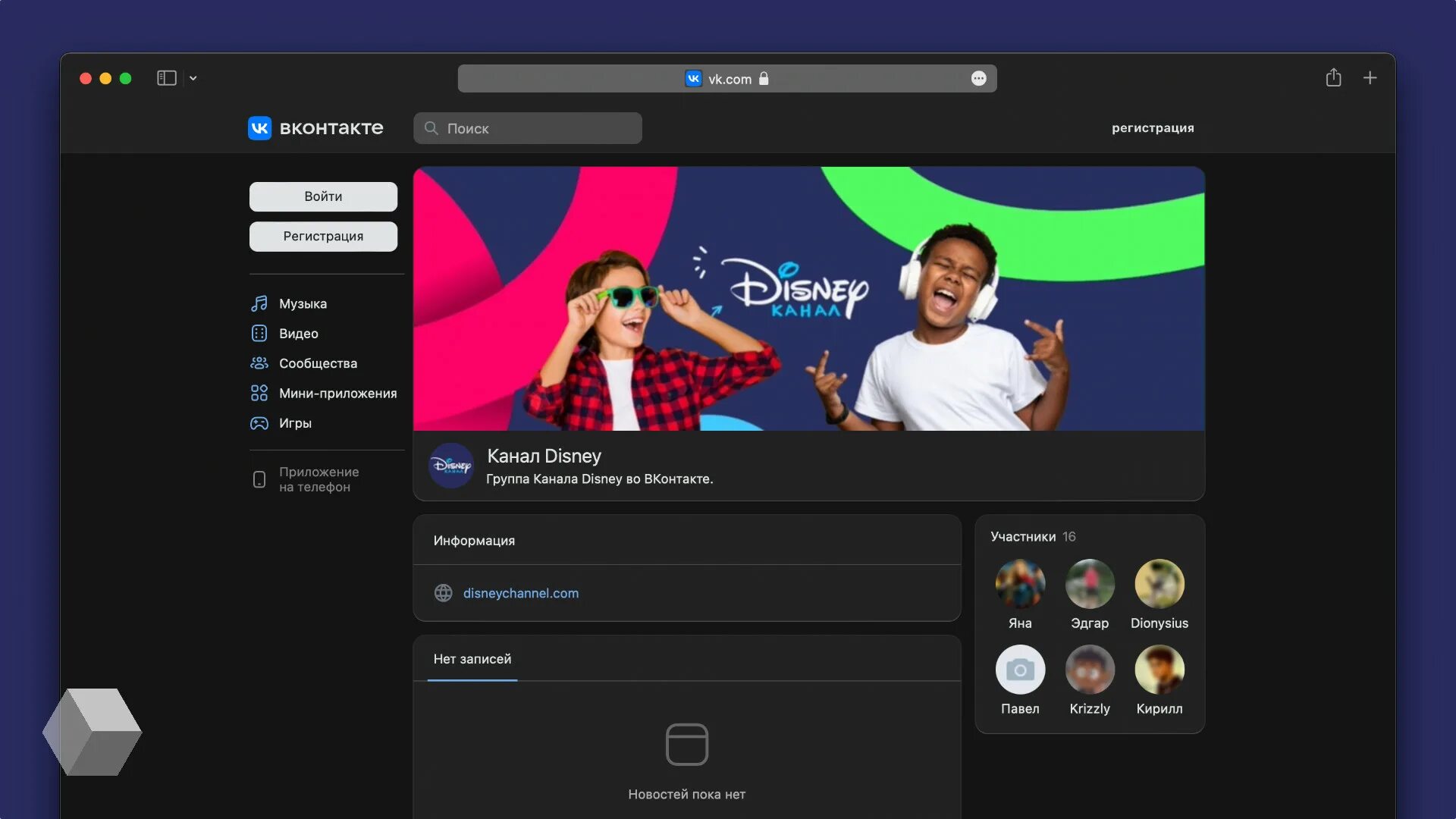The height and width of the screenshot is (819, 1456).
Task: Open the Видео menu item
Action: [298, 334]
